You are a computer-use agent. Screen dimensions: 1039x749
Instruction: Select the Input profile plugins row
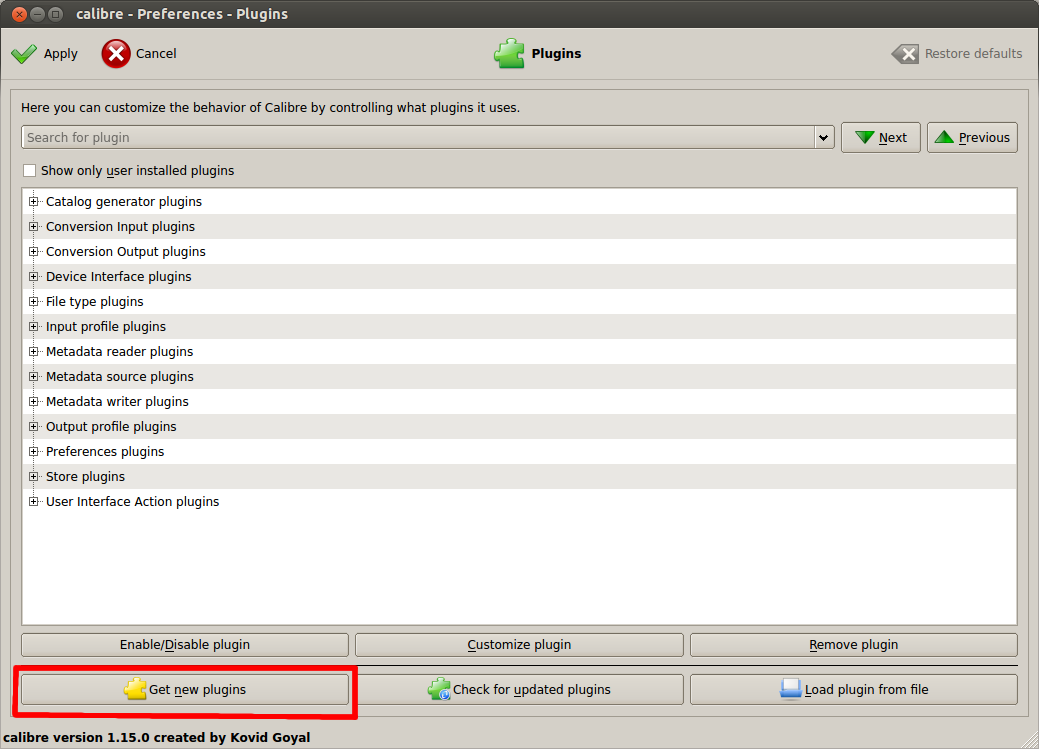click(x=520, y=327)
